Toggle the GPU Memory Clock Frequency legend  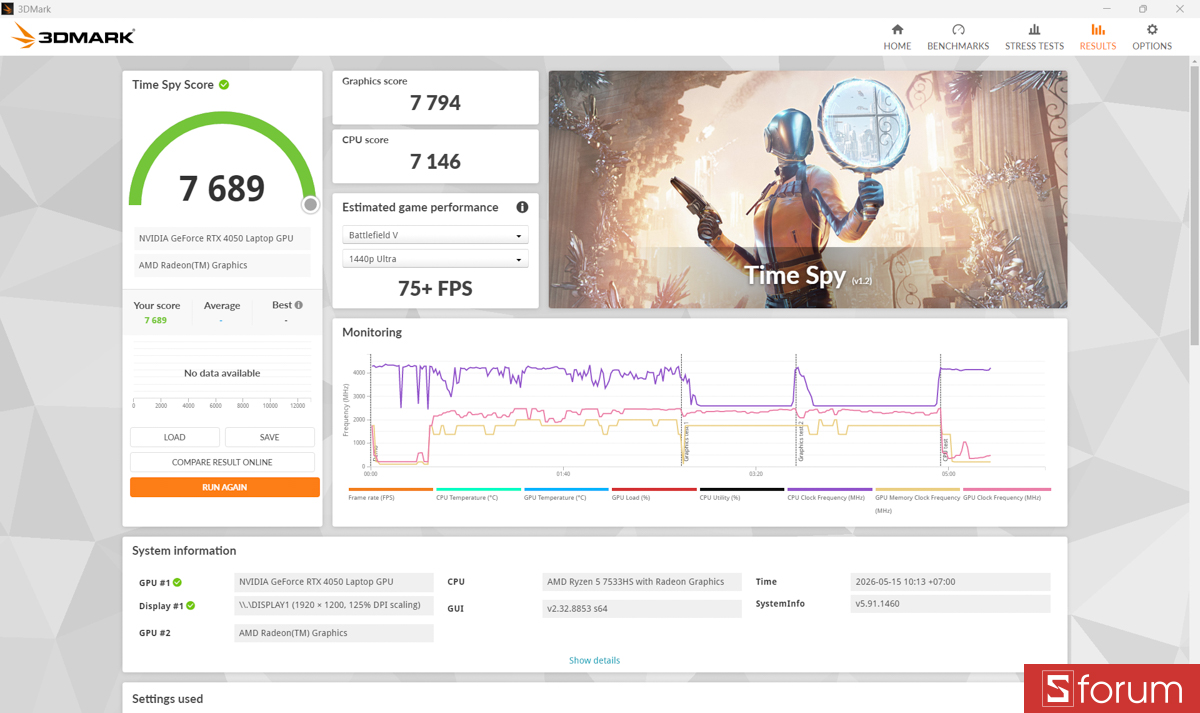(917, 503)
